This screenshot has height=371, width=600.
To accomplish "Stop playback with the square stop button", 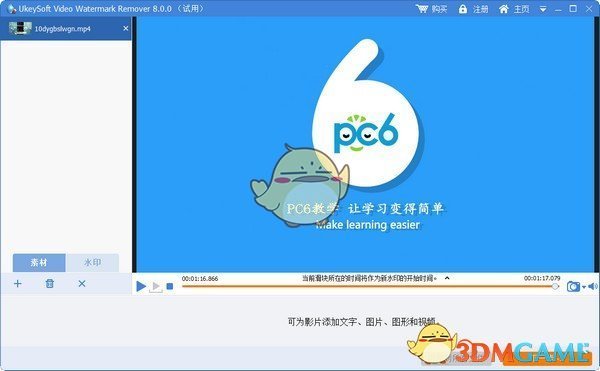I will tap(170, 286).
